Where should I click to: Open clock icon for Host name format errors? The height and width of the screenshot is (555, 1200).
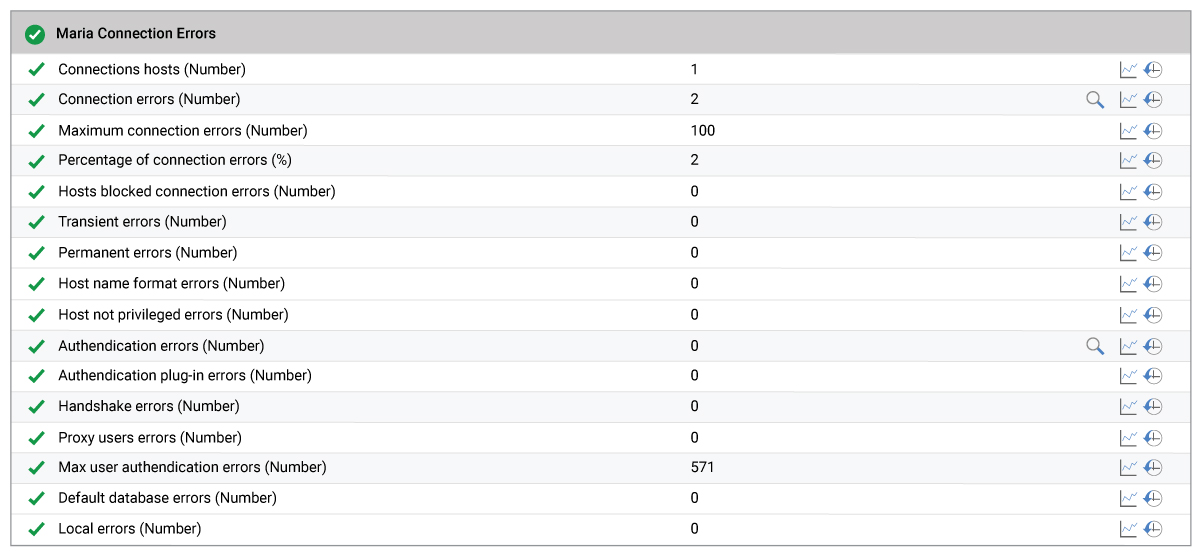[x=1153, y=284]
